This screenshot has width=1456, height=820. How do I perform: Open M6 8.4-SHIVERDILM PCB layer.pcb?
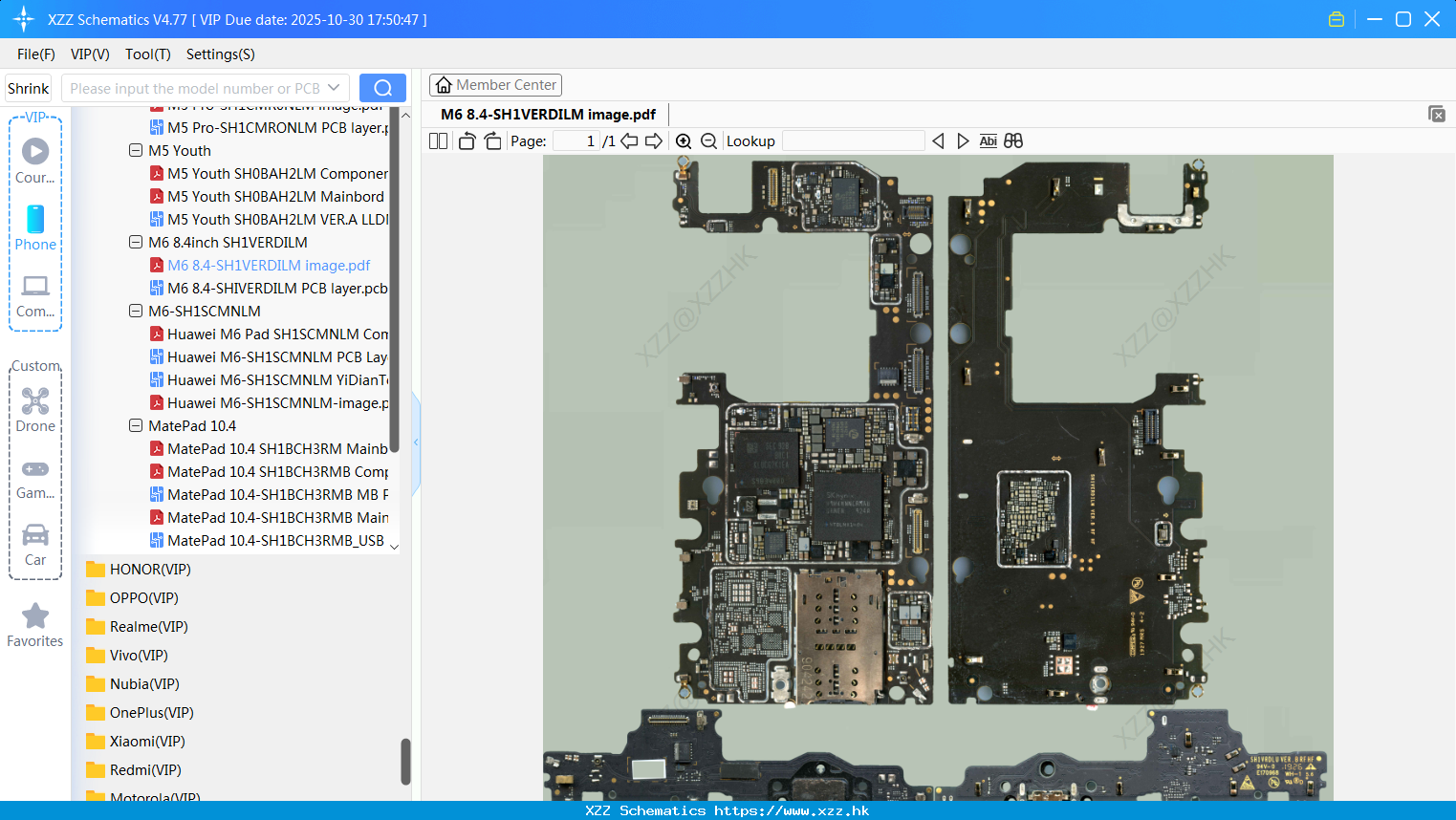[270, 288]
